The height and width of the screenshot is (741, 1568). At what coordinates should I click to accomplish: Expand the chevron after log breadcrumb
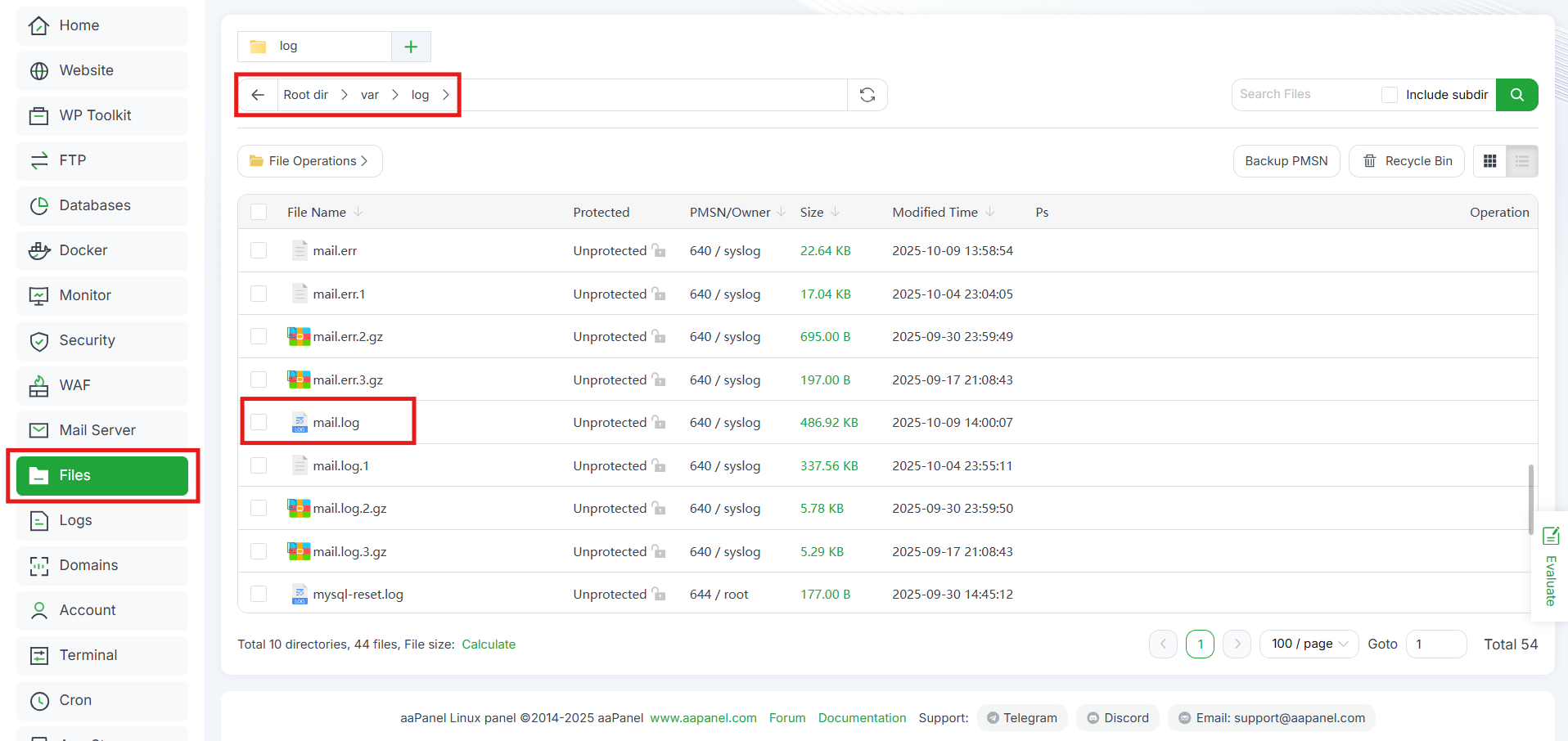(x=446, y=95)
